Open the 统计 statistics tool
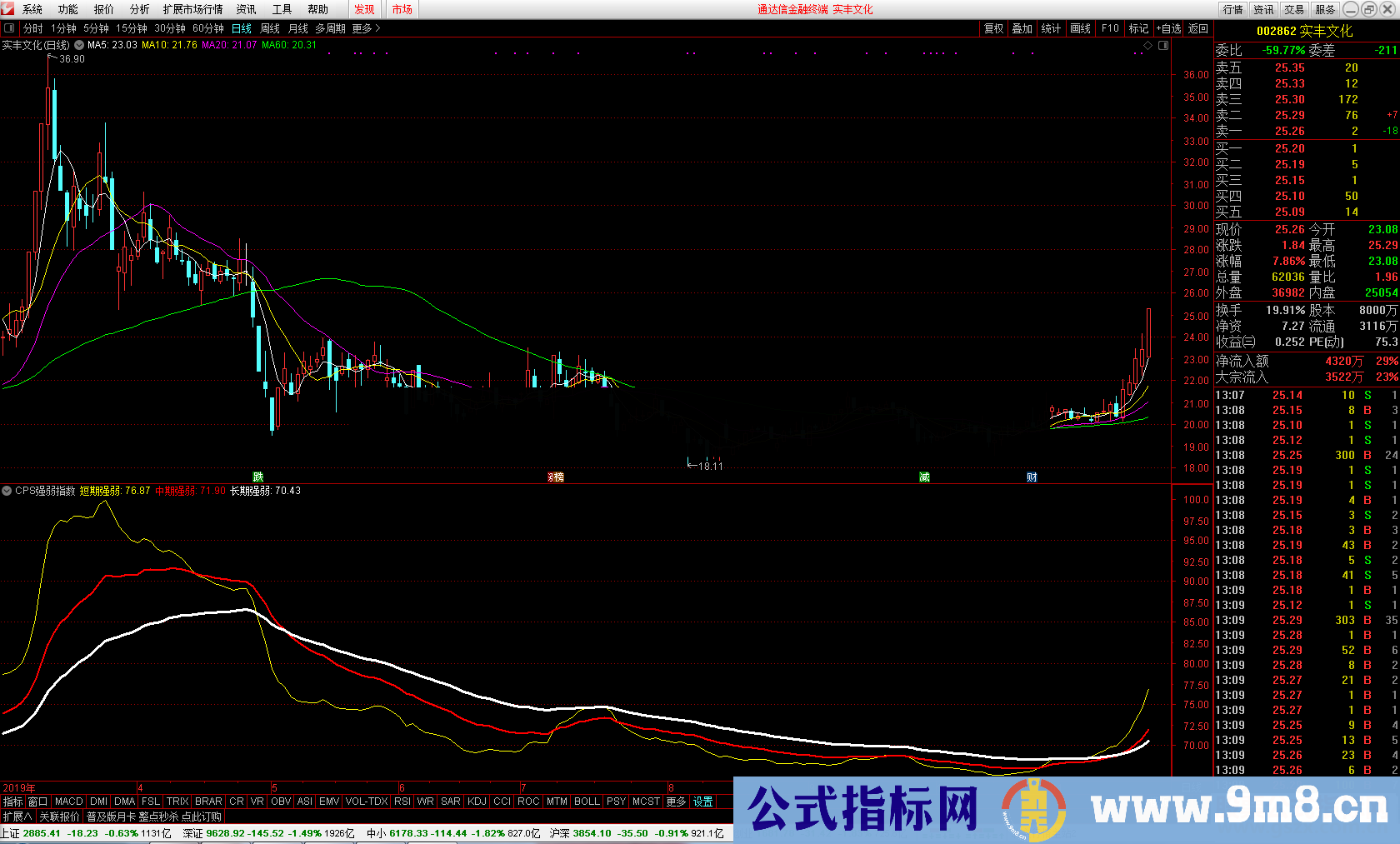Screen dimensions: 1400x844 pyautogui.click(x=1052, y=27)
